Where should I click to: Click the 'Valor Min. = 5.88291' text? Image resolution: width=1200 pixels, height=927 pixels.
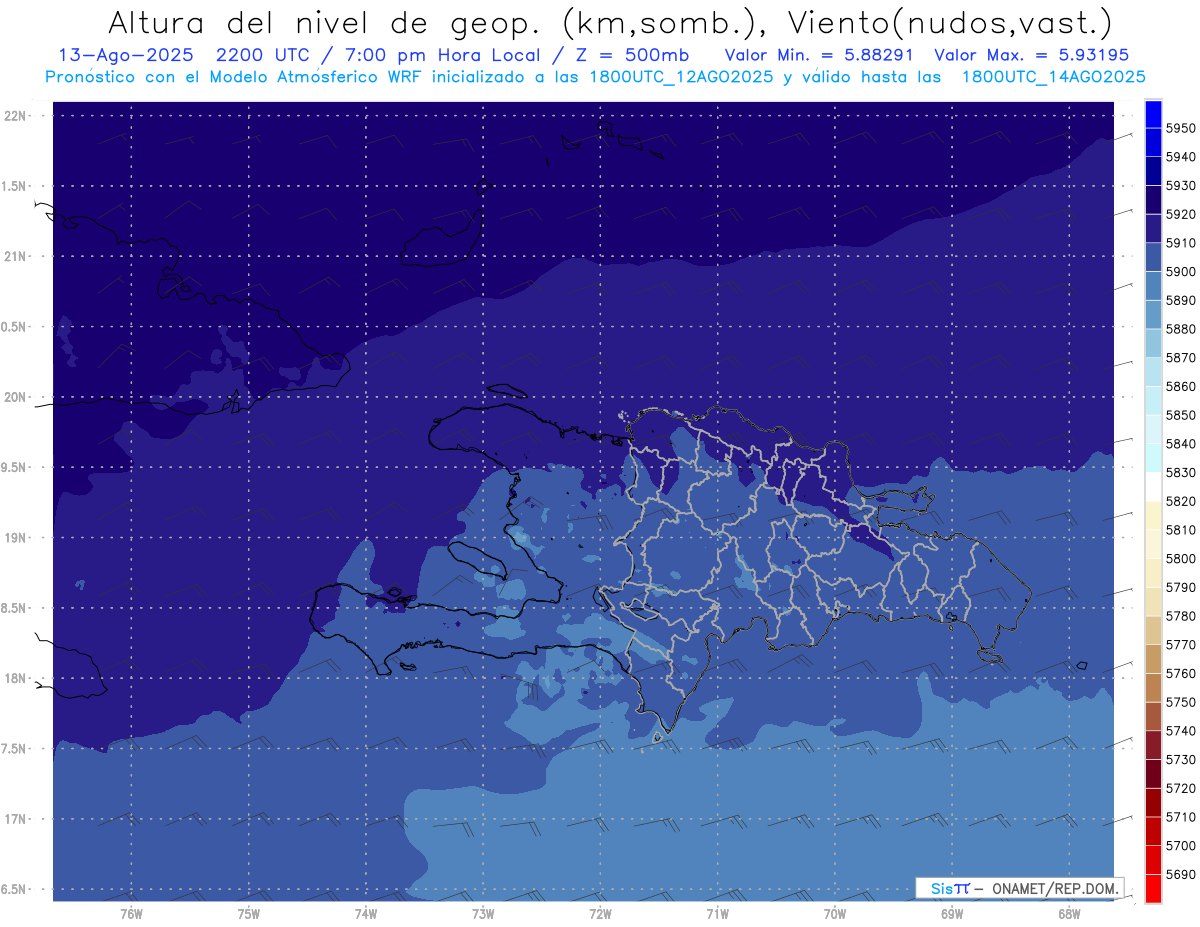tap(819, 55)
